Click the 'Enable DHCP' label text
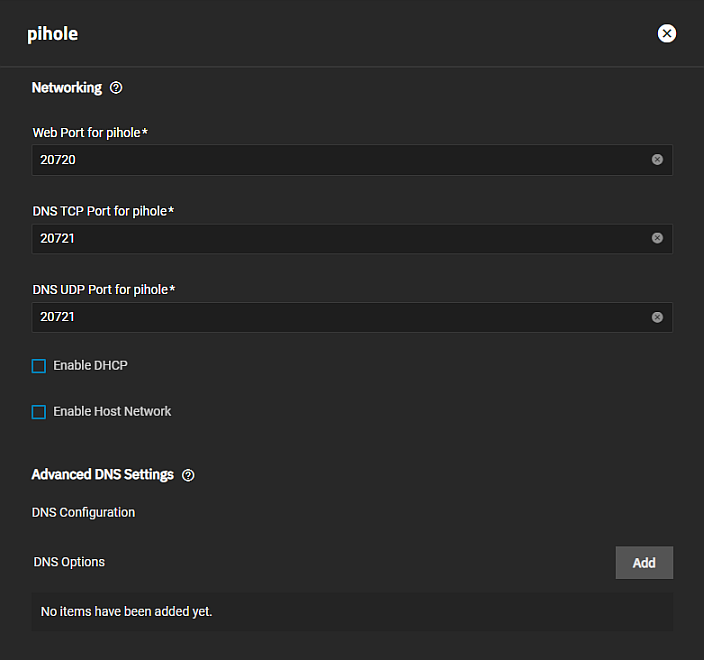 (x=90, y=365)
